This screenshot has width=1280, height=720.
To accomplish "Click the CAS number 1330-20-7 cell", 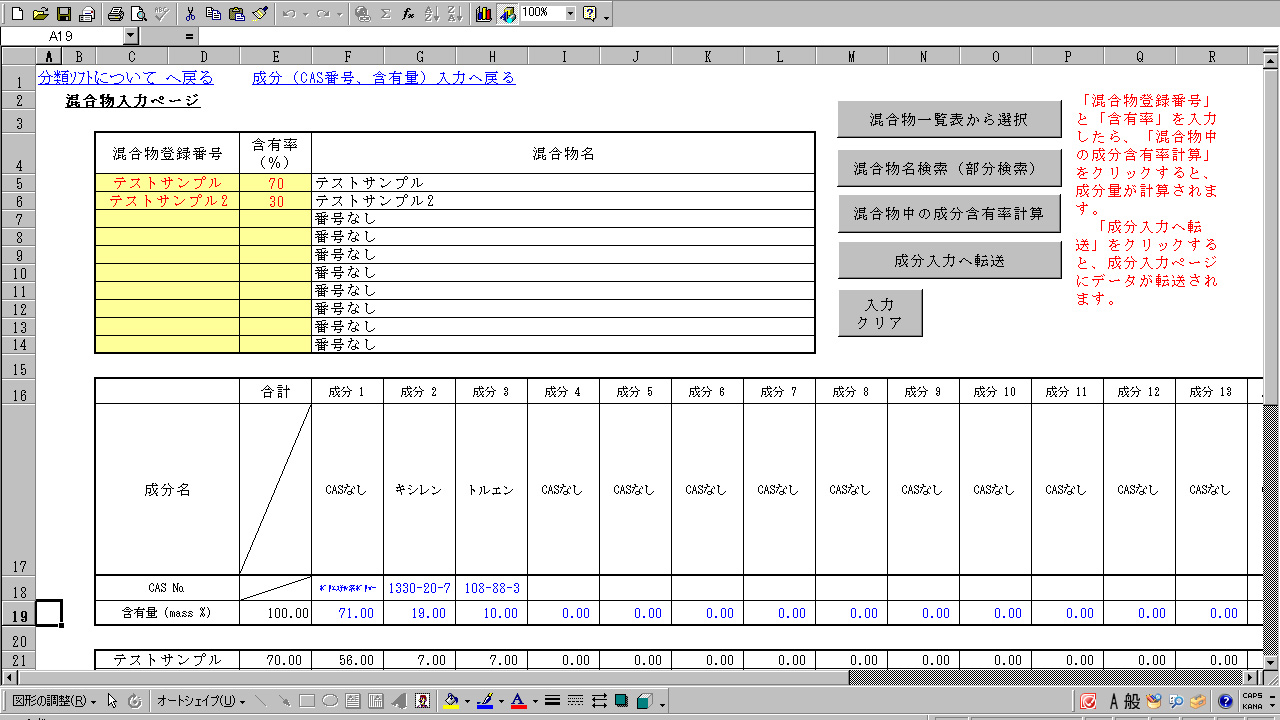I will [x=420, y=587].
